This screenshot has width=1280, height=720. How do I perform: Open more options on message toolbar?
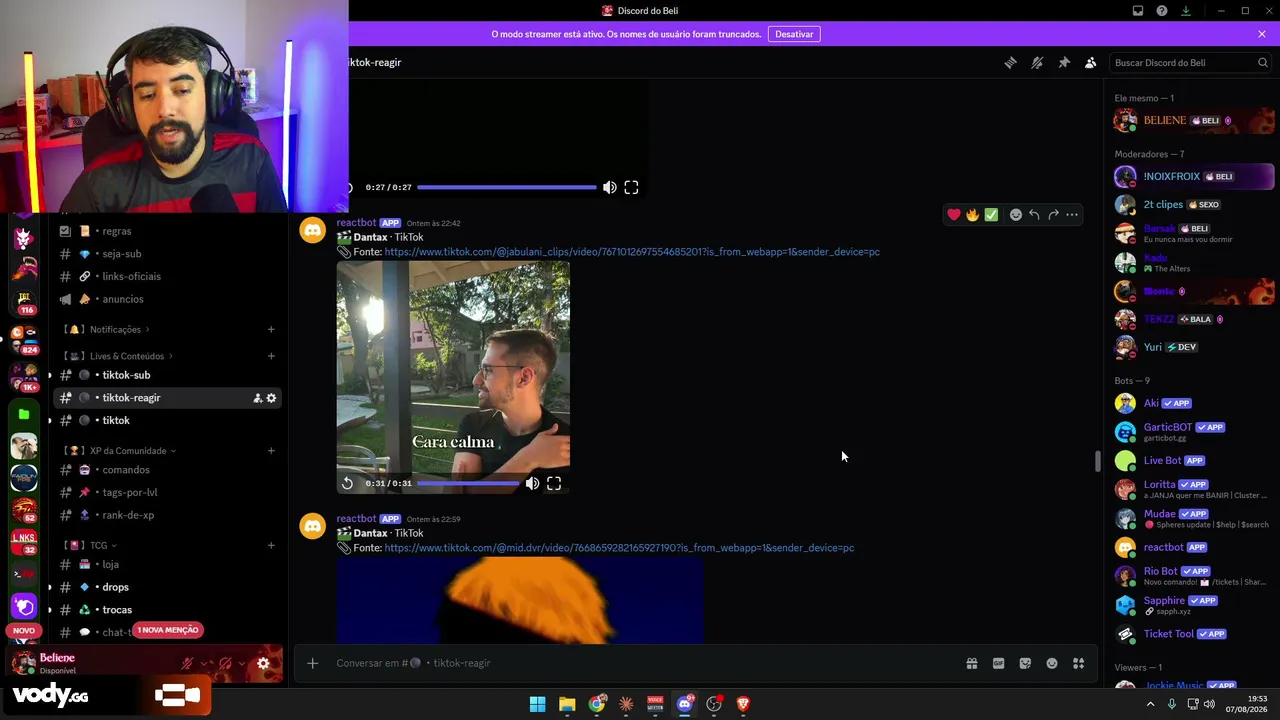coord(1072,215)
